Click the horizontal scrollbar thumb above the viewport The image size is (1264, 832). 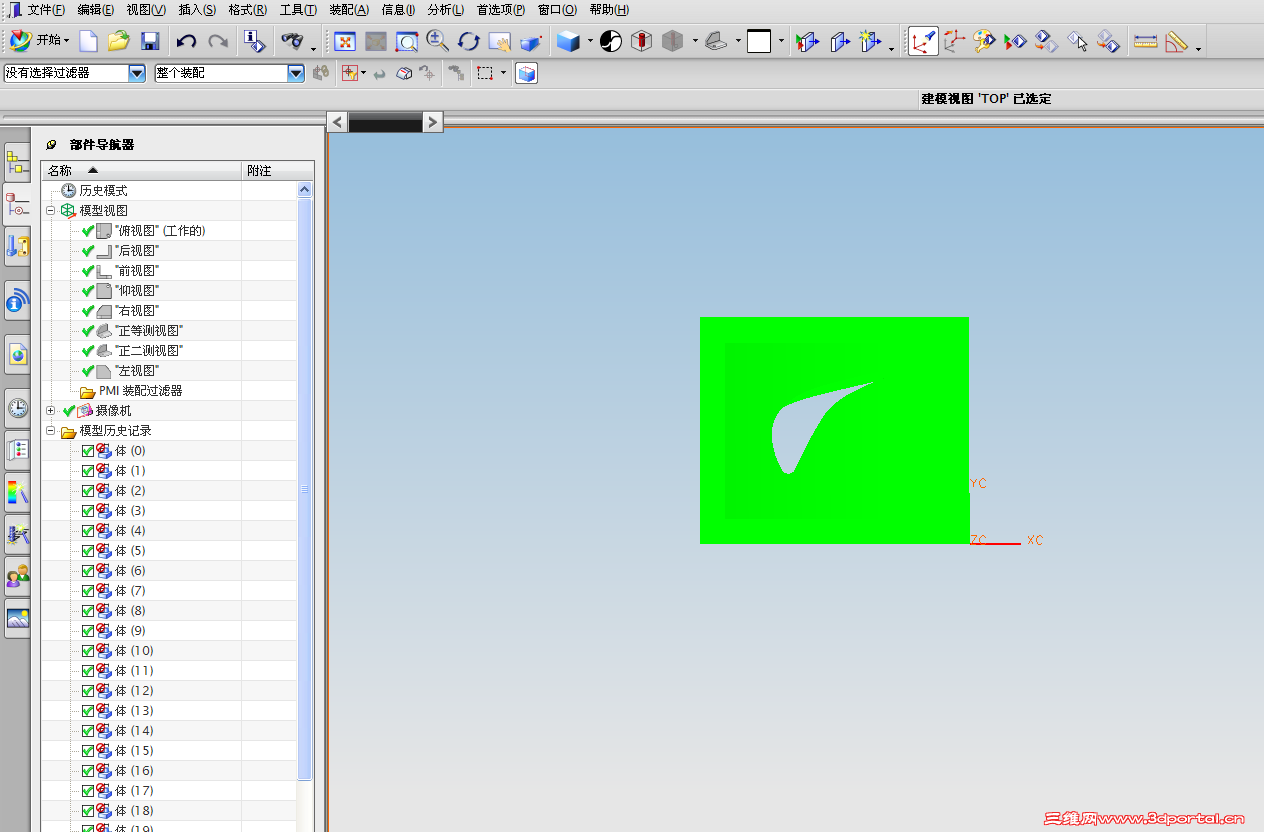pyautogui.click(x=385, y=122)
